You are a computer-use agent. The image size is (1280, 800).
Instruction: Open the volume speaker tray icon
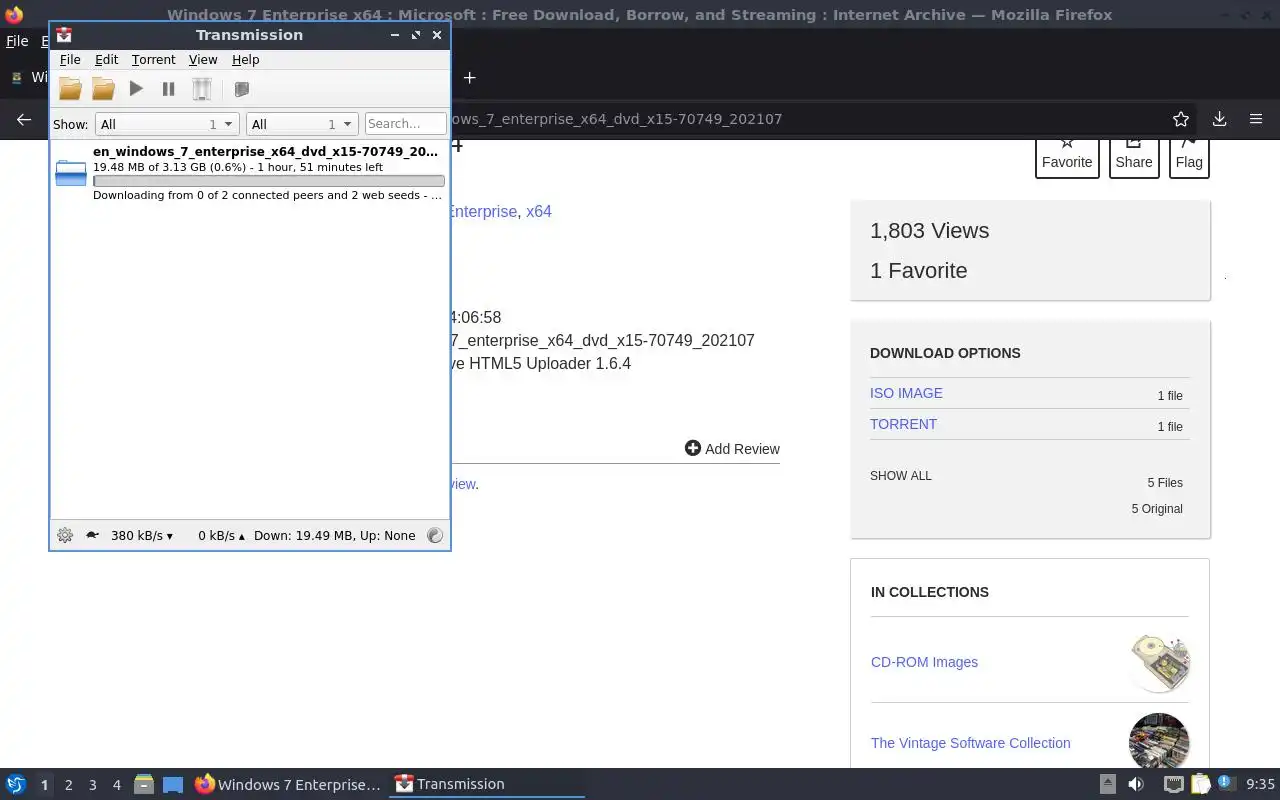pyautogui.click(x=1136, y=785)
